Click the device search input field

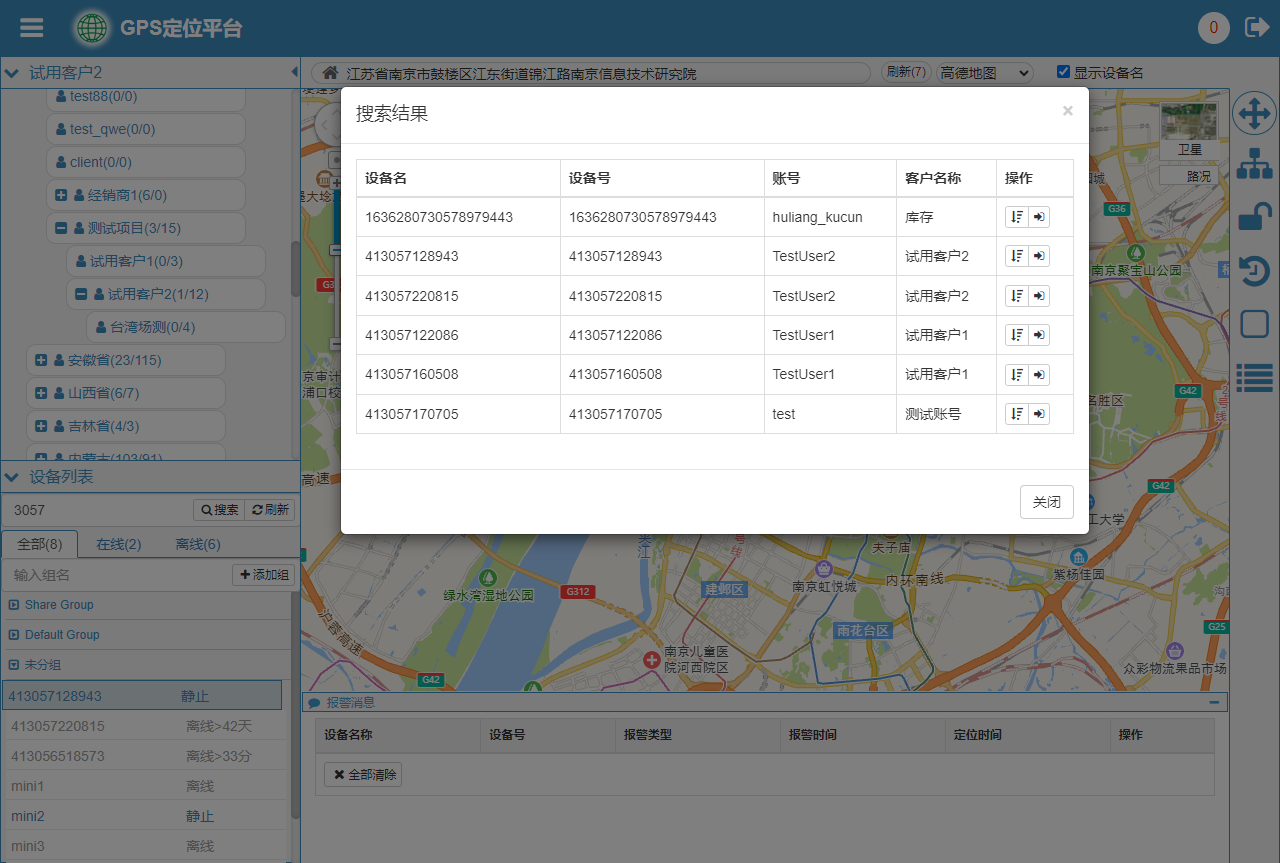point(95,510)
